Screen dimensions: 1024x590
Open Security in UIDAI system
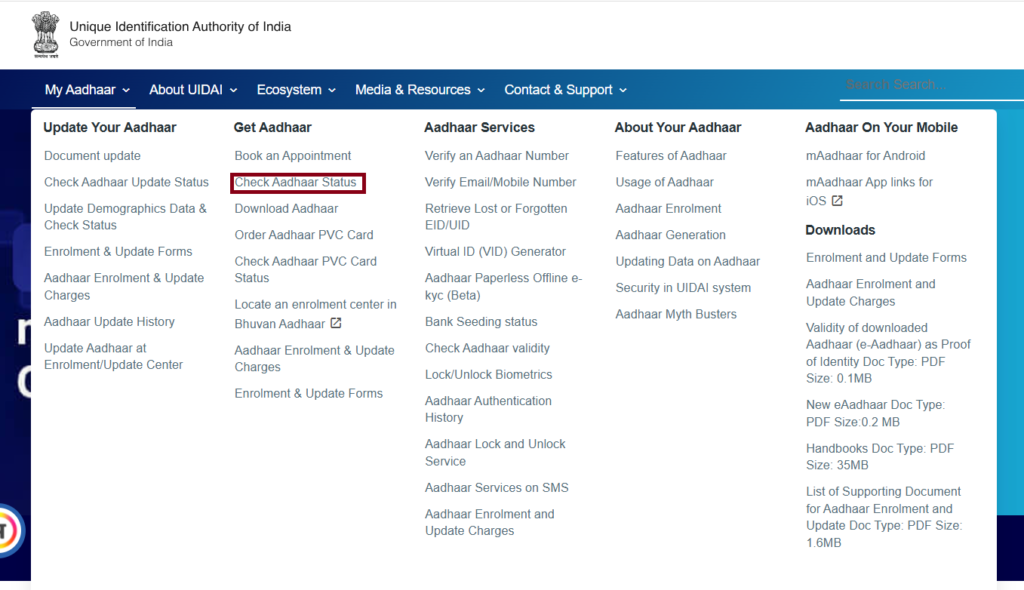682,287
